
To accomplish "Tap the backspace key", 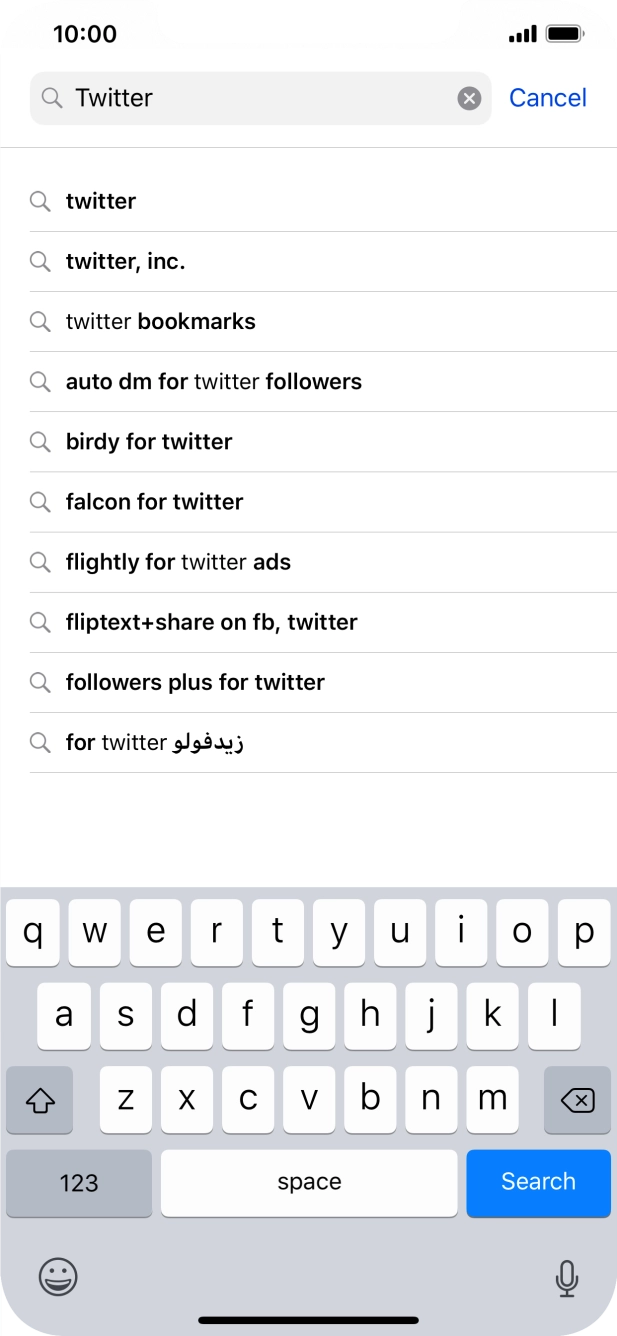I will tap(577, 1099).
